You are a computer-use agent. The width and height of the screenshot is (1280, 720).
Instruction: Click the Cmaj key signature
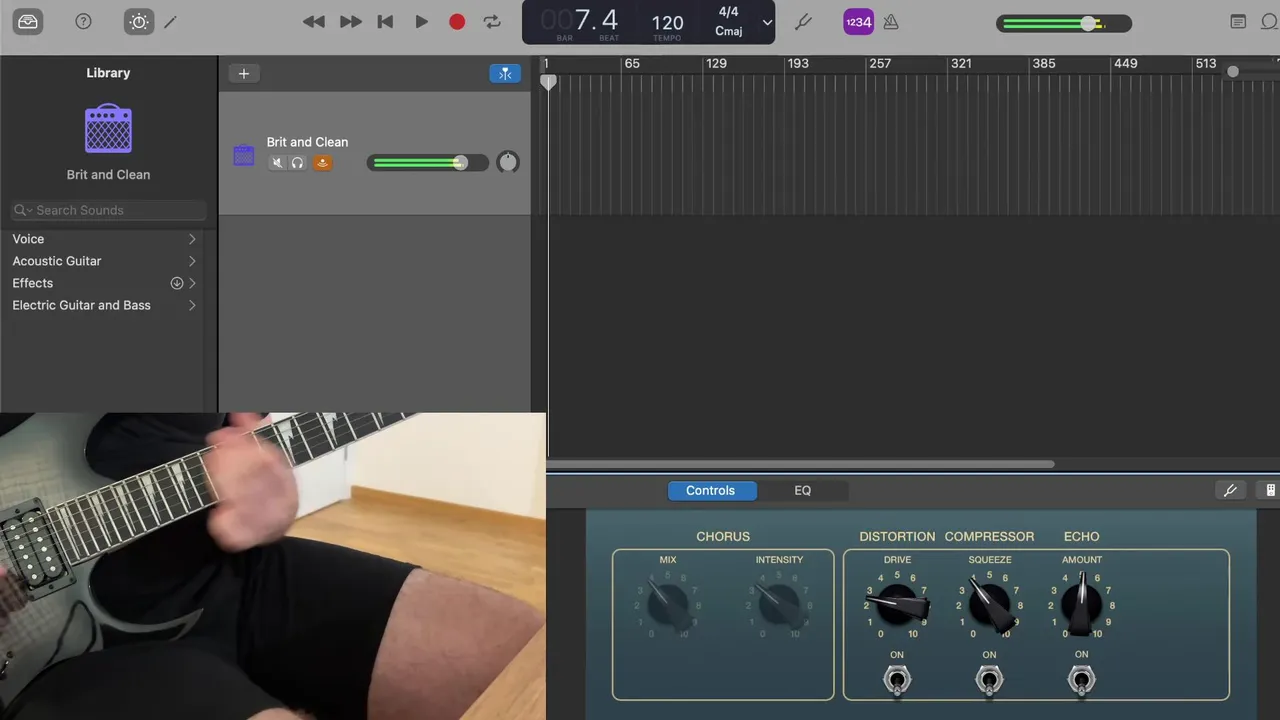[729, 31]
